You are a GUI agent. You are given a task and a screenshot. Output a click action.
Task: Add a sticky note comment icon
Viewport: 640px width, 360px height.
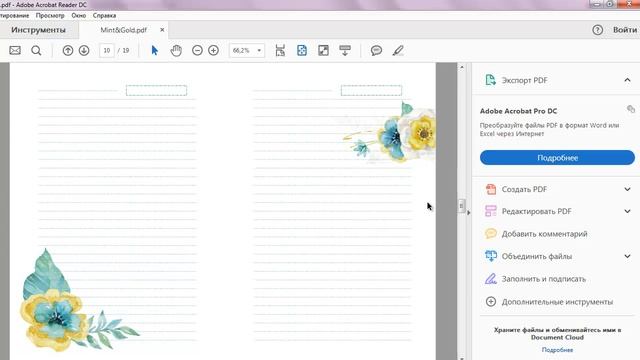[x=376, y=50]
